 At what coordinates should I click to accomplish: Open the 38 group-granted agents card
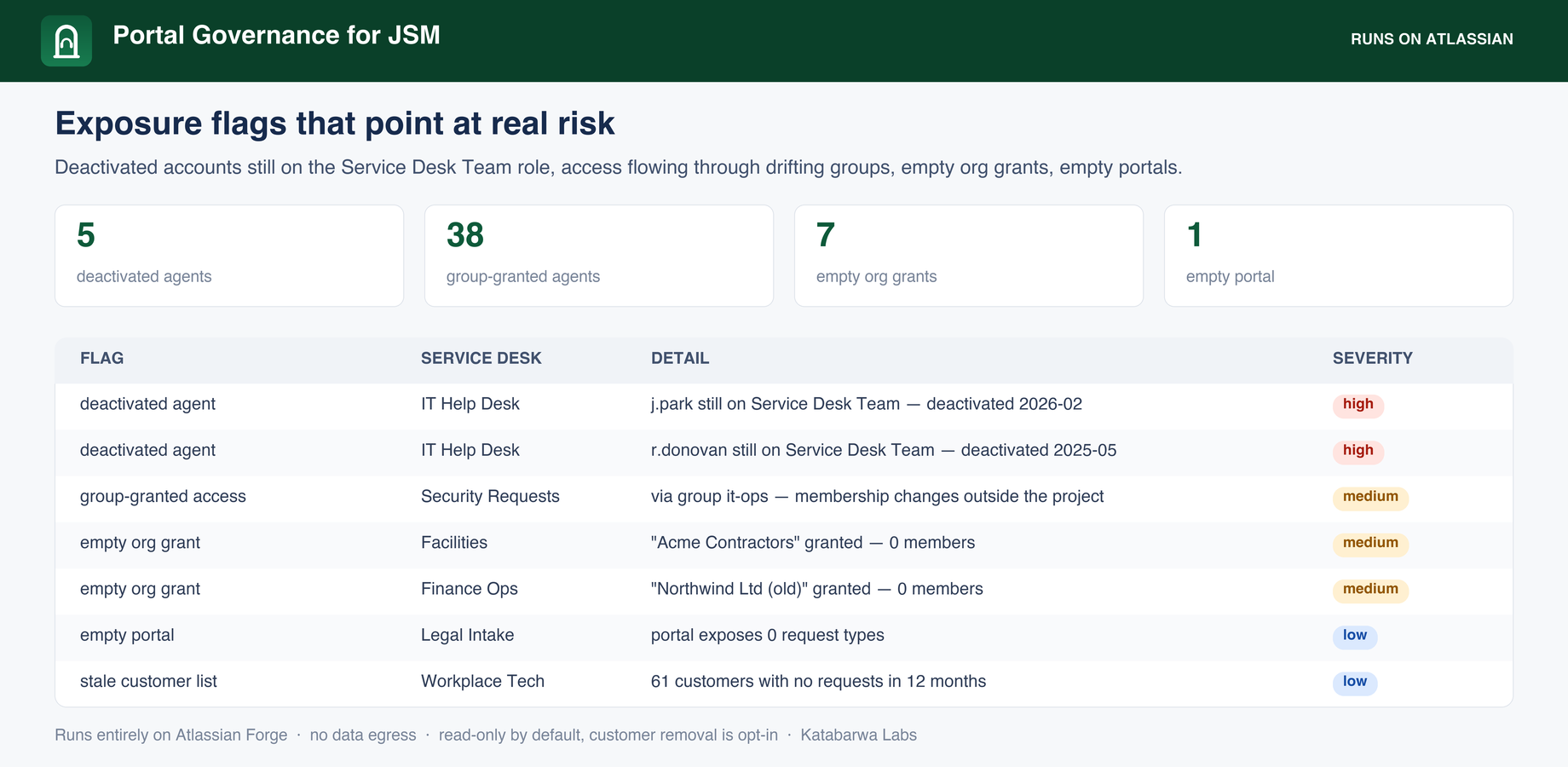tap(599, 256)
